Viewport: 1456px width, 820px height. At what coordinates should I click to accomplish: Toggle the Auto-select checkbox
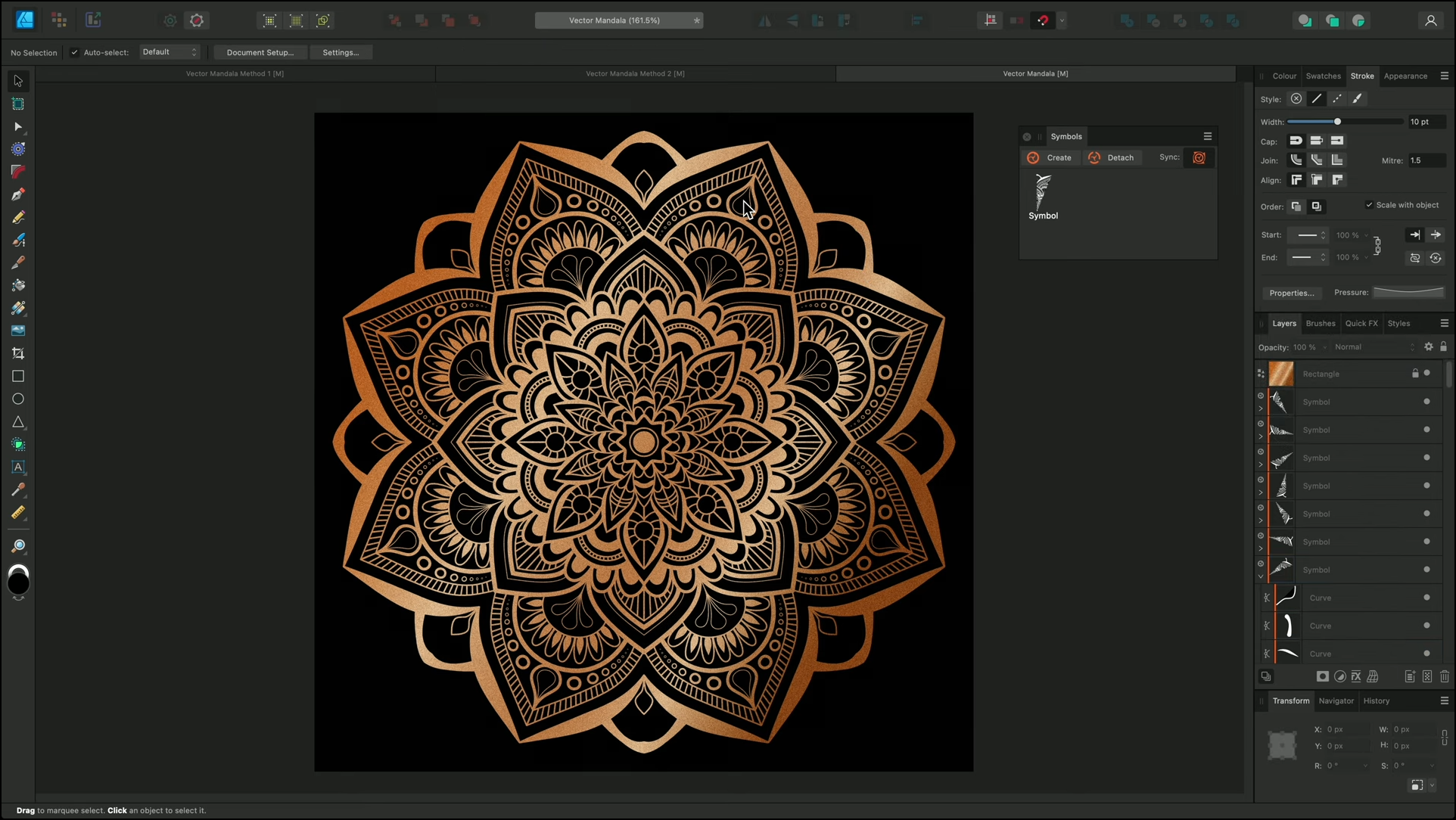(x=74, y=52)
